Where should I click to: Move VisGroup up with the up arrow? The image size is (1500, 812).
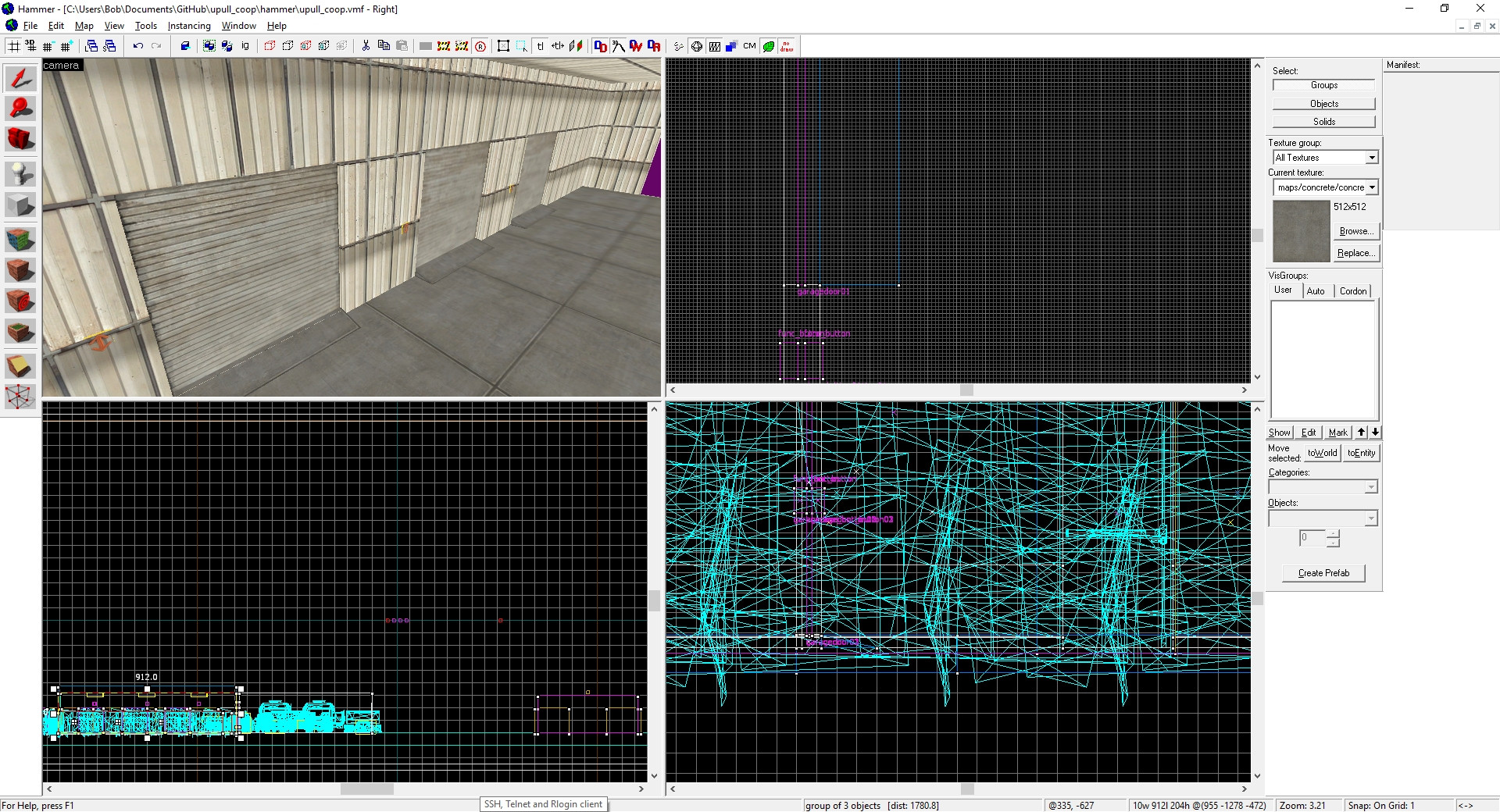point(1362,433)
